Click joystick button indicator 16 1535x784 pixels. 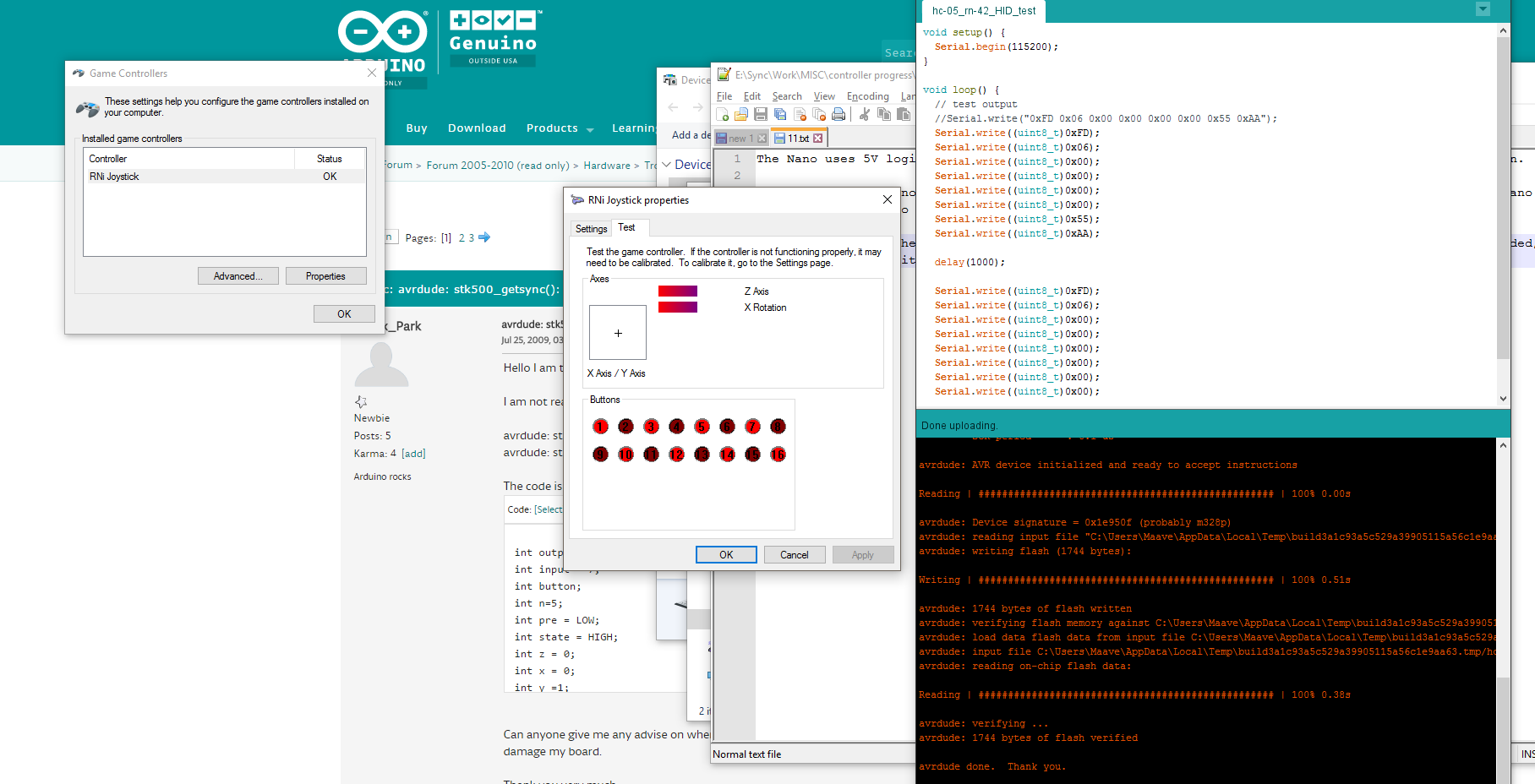click(778, 455)
